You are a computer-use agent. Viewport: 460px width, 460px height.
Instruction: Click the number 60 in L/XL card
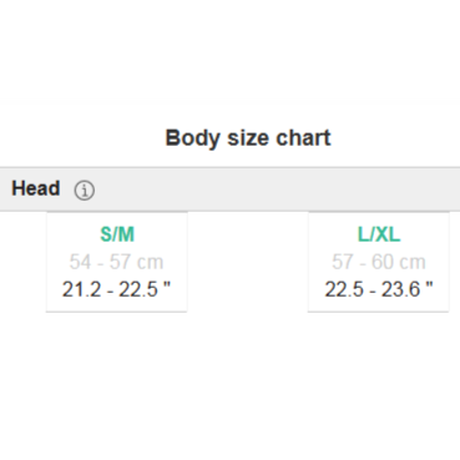(382, 262)
